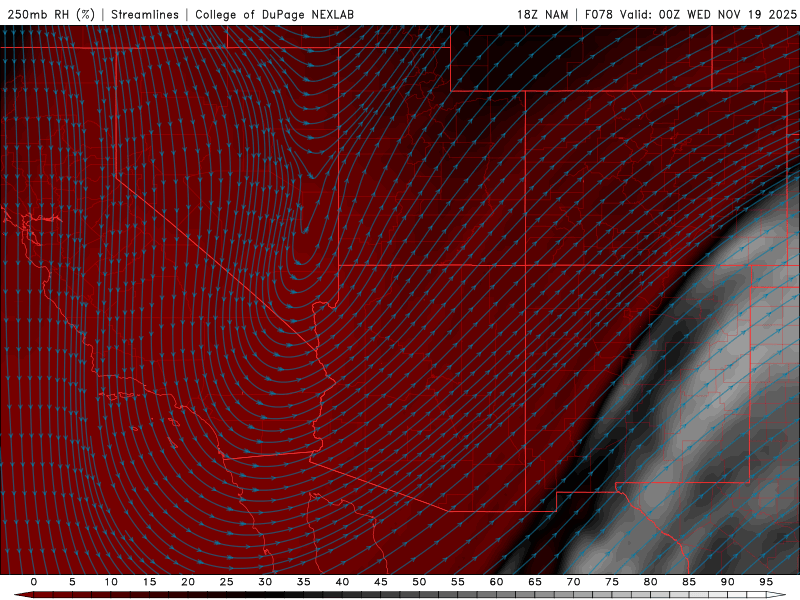
Task: Click the "15" label on color scale
Action: (149, 582)
